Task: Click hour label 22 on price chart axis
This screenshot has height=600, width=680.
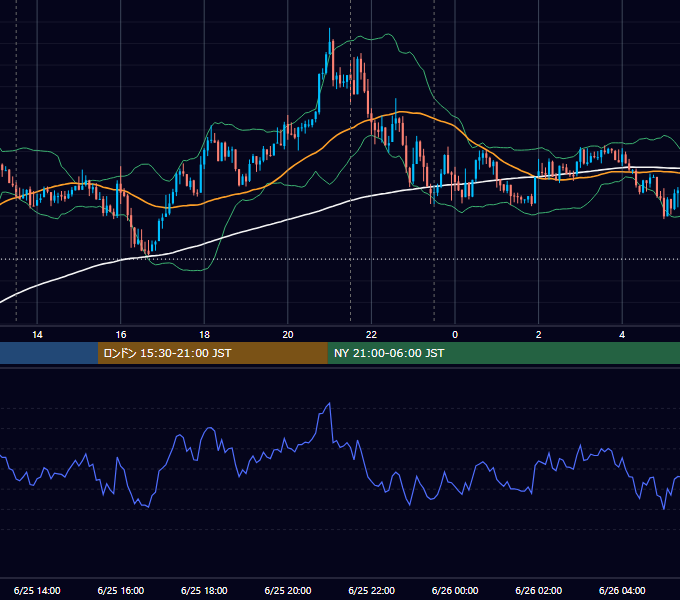Action: point(371,335)
